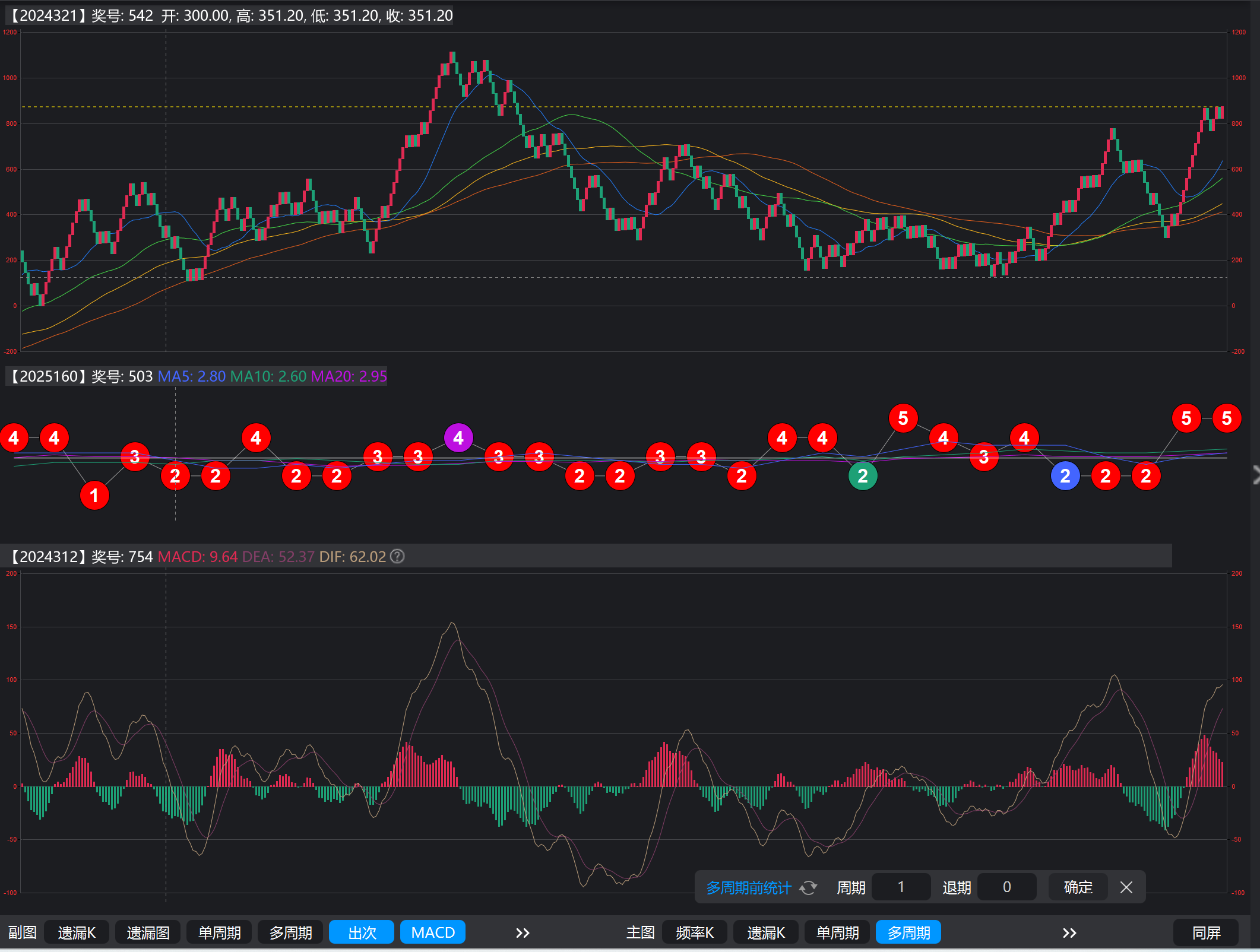Click the refresh icon beside 多周期前统计
The image size is (1260, 952).
click(808, 887)
